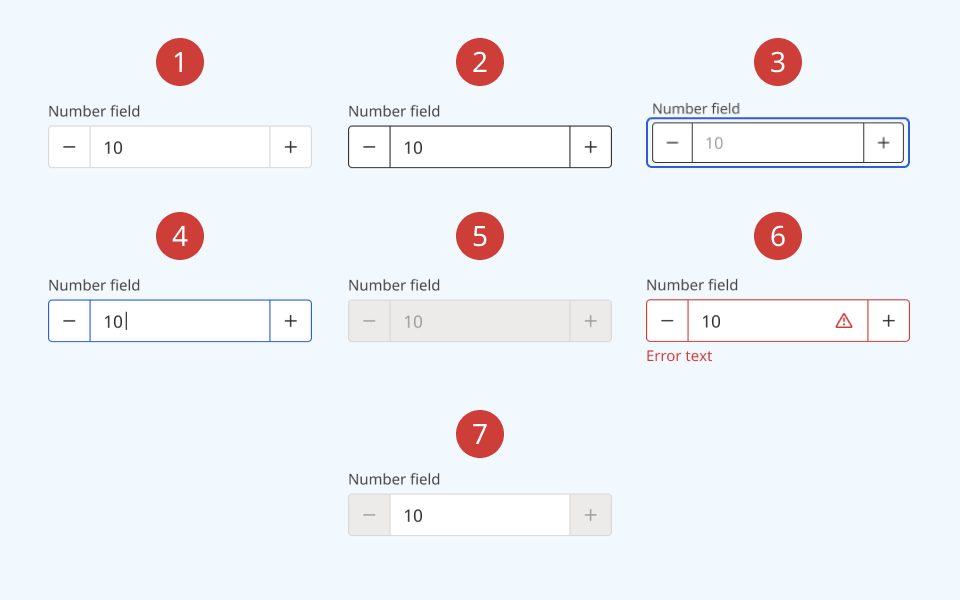The width and height of the screenshot is (960, 600).
Task: Increase the value in example 2's field
Action: [x=591, y=147]
